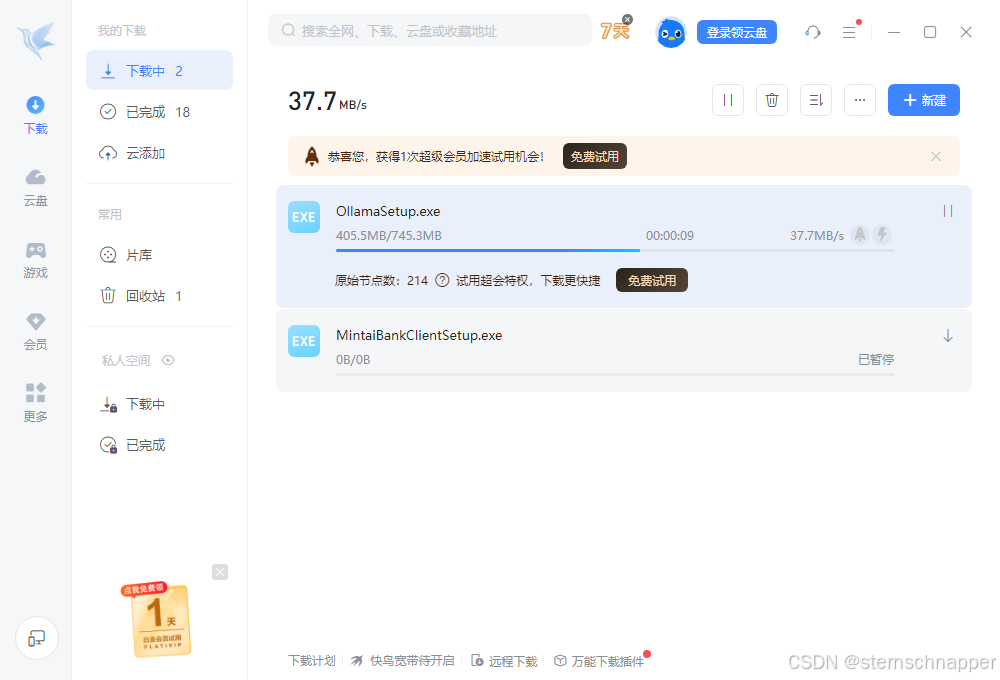Click 登录领云盘 login button

(x=737, y=32)
